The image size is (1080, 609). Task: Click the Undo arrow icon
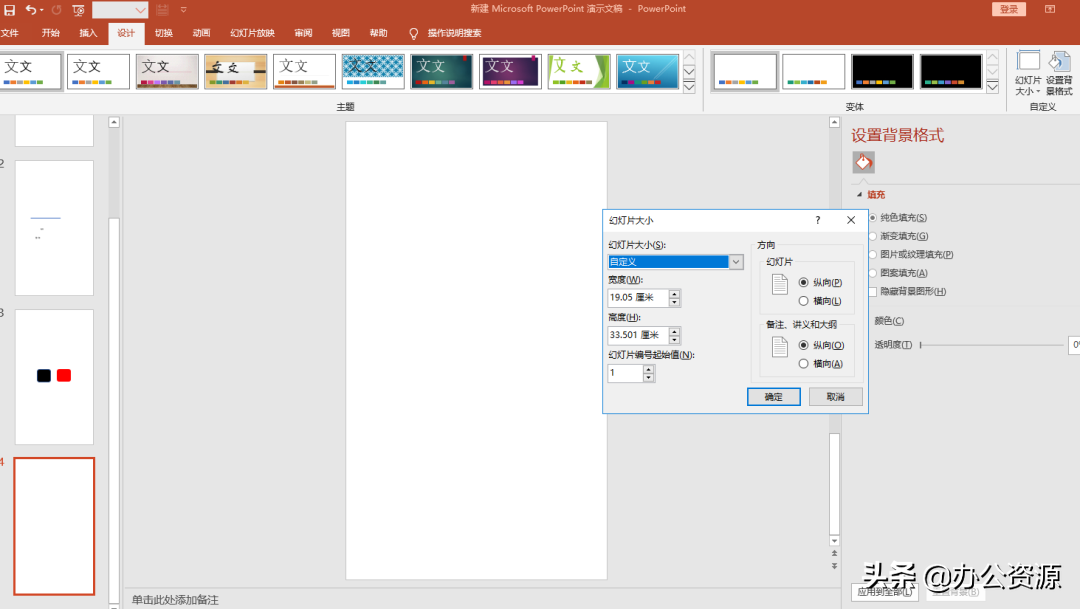point(31,10)
